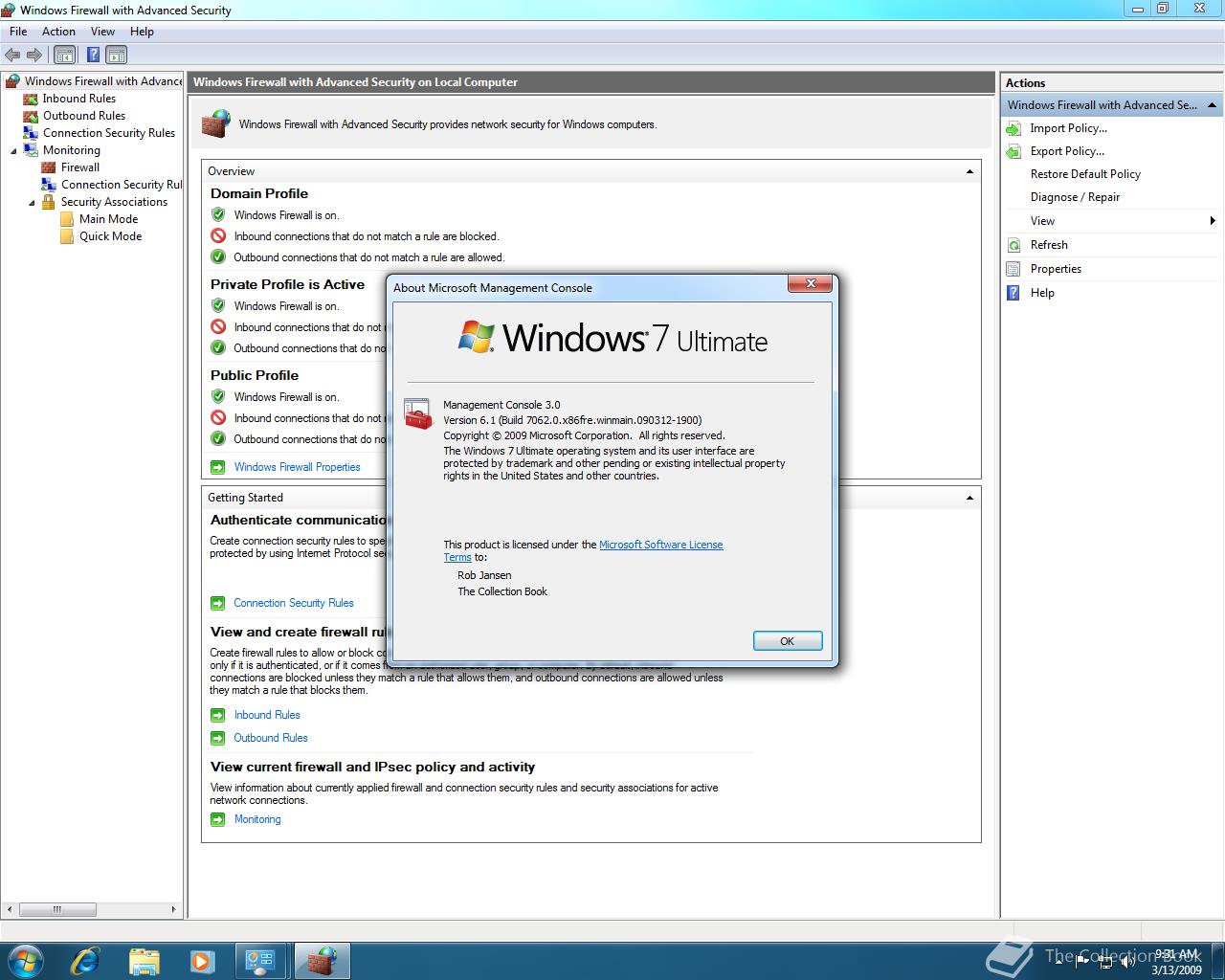Click the green arrow beside Monitoring link
The width and height of the screenshot is (1225, 980).
(x=217, y=819)
